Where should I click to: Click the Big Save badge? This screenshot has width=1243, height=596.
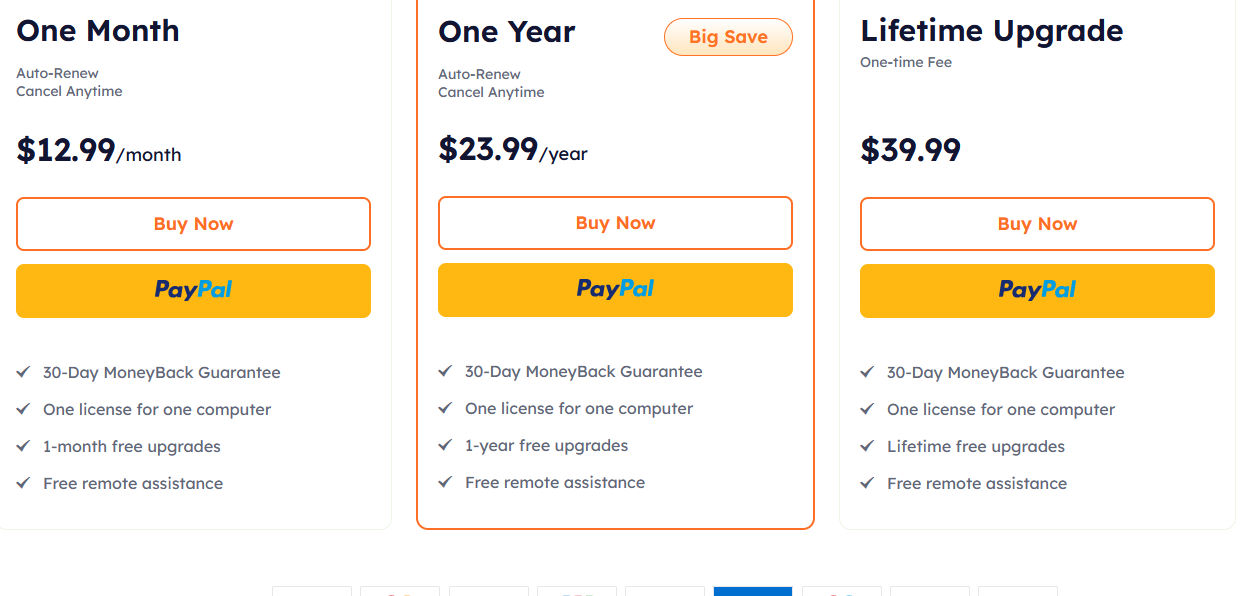[728, 37]
